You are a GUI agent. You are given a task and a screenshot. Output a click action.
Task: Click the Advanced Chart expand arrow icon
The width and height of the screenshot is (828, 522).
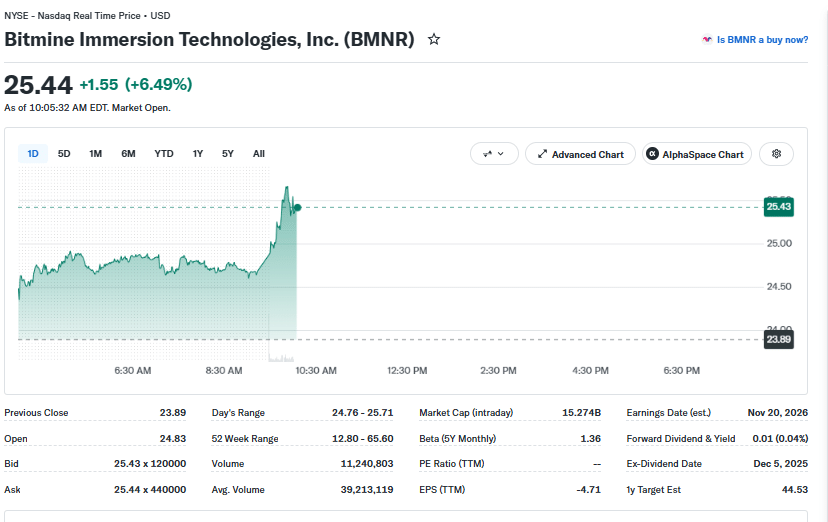point(542,154)
